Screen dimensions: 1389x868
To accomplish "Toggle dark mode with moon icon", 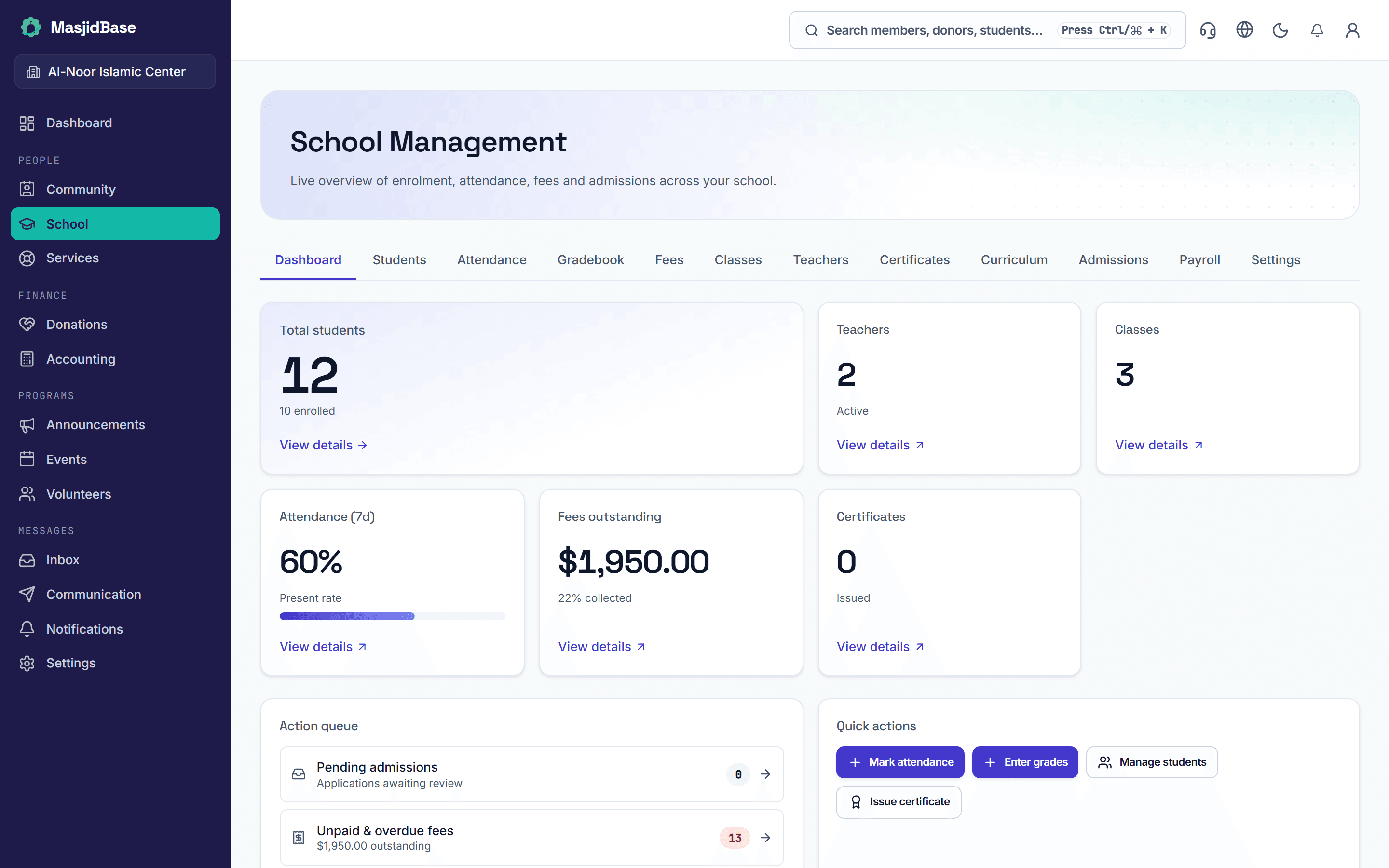I will [1280, 30].
